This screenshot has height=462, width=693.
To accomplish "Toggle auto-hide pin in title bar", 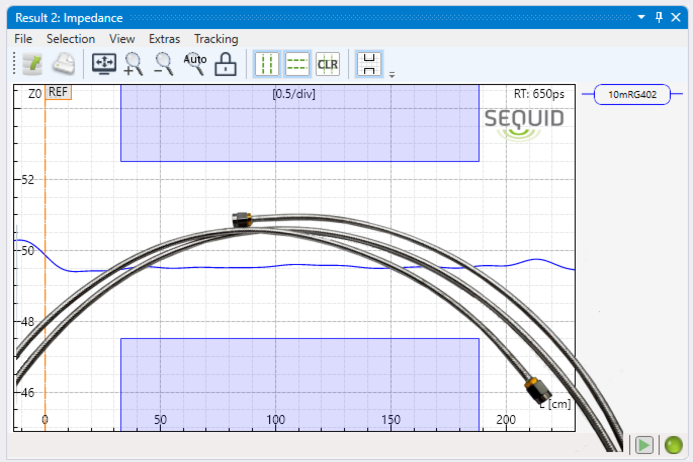I will (x=658, y=17).
